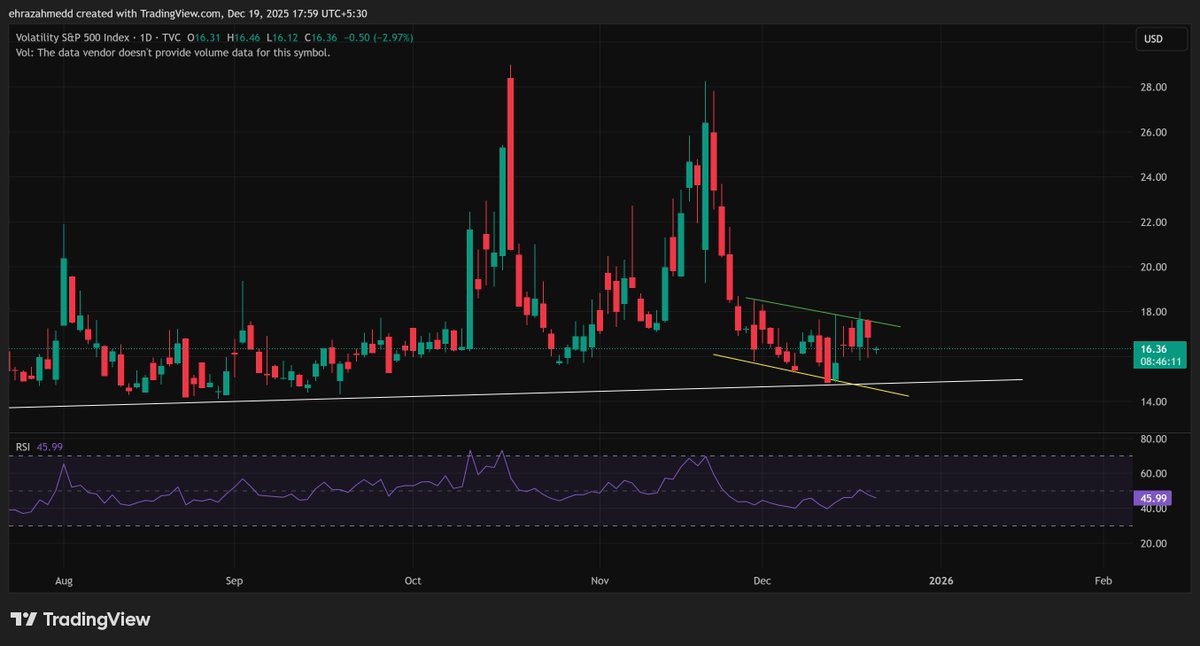Click the 20.00 RSI axis label
This screenshot has height=646, width=1200.
pyautogui.click(x=1155, y=544)
